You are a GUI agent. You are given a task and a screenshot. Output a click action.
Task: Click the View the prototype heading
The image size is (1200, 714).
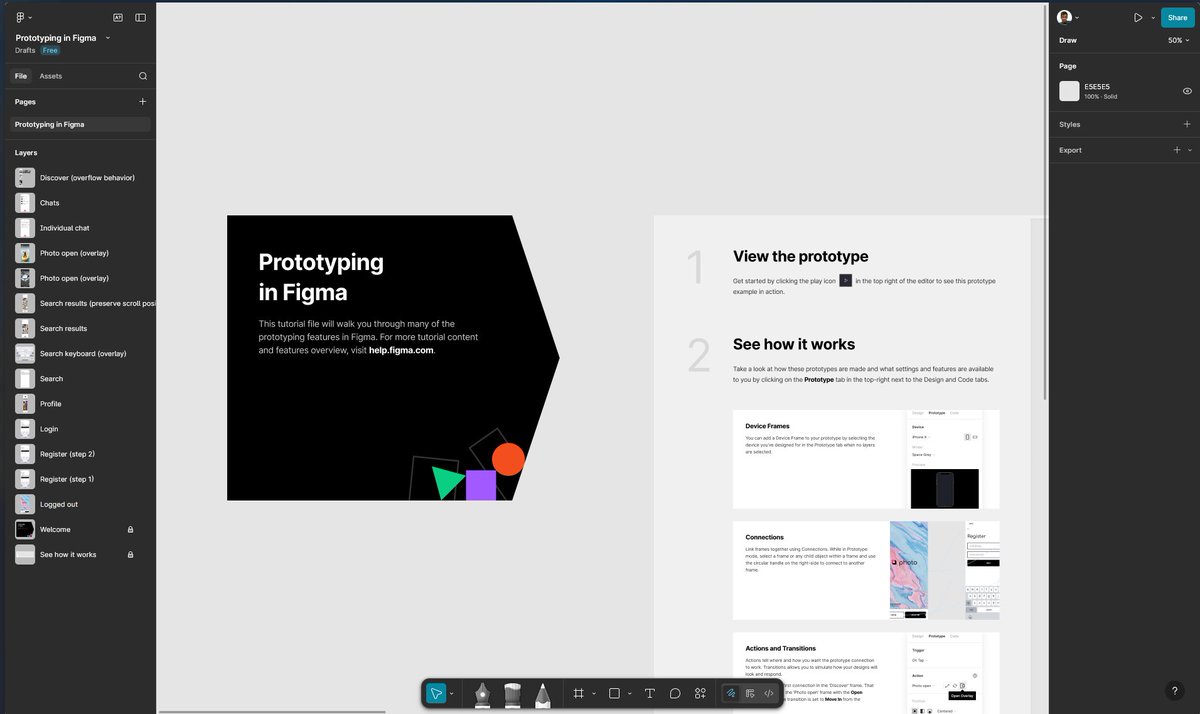(x=801, y=256)
